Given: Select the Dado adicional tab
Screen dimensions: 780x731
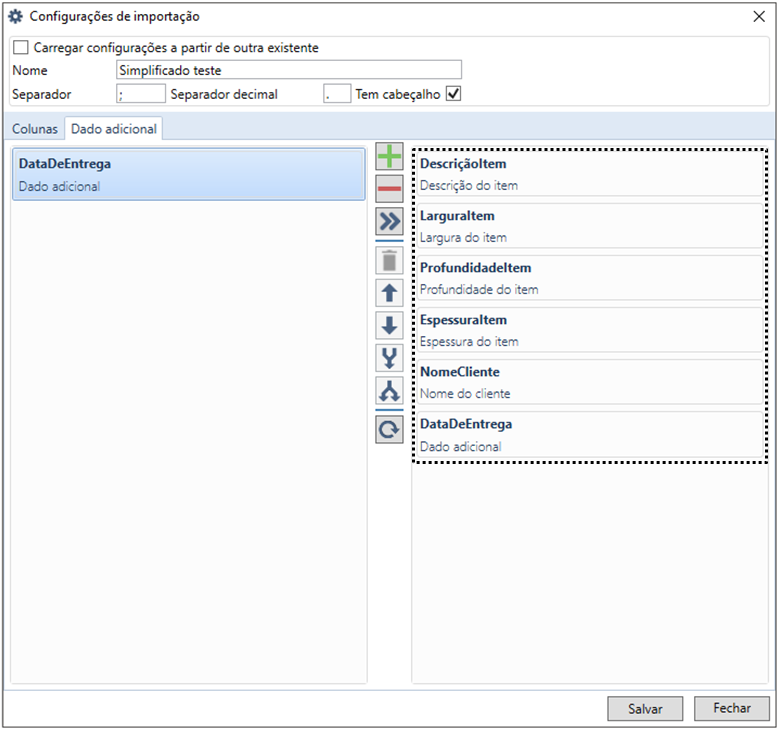Looking at the screenshot, I should (x=114, y=129).
